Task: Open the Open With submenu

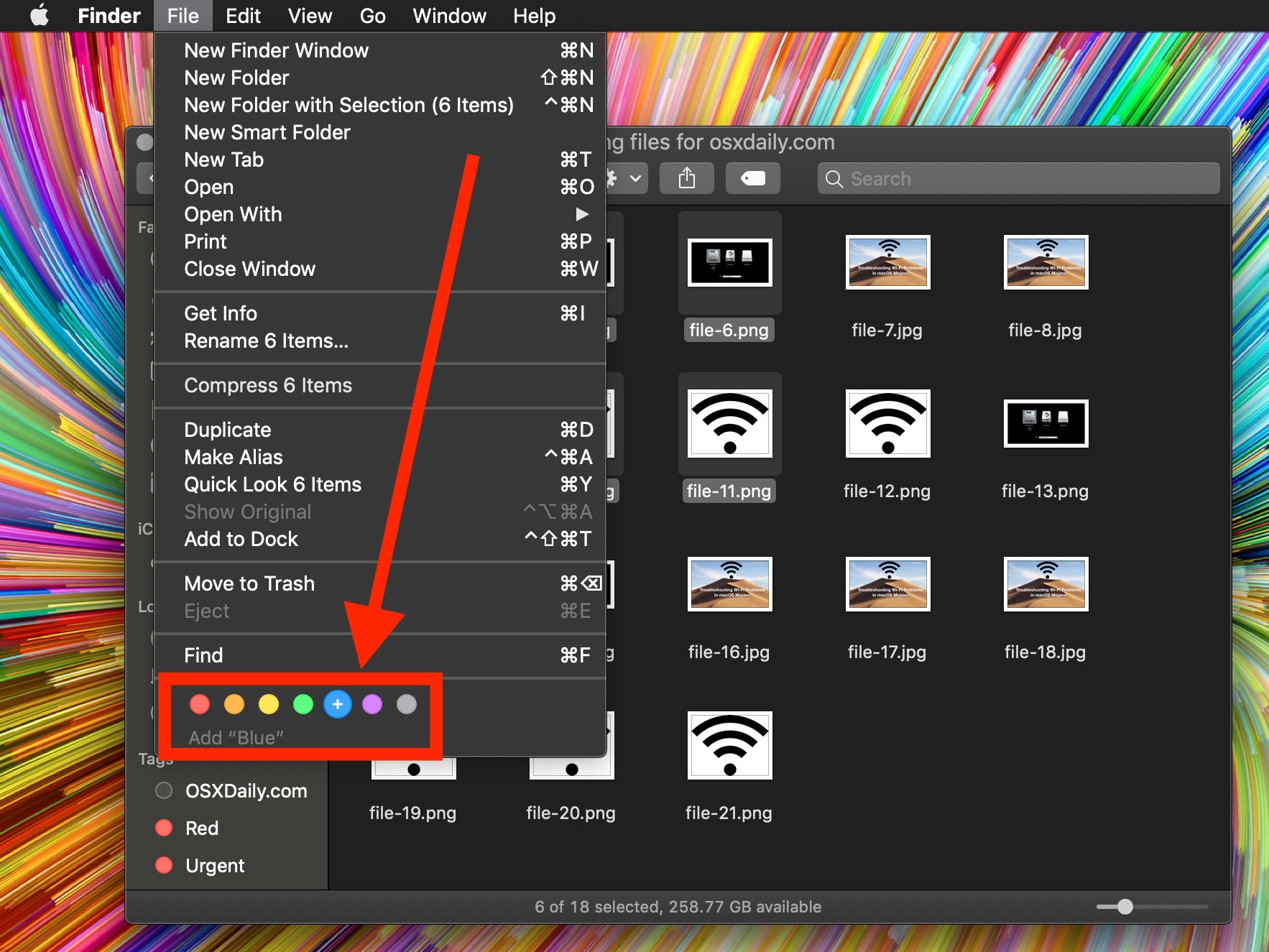Action: 233,214
